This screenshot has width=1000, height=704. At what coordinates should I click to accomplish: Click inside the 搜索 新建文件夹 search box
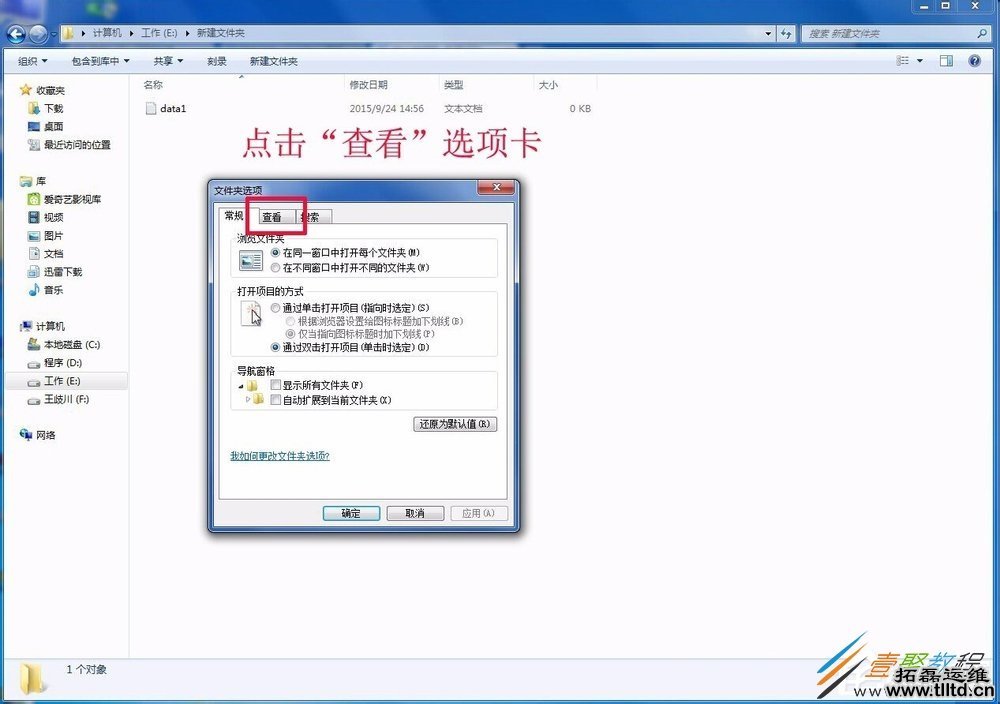click(x=890, y=33)
